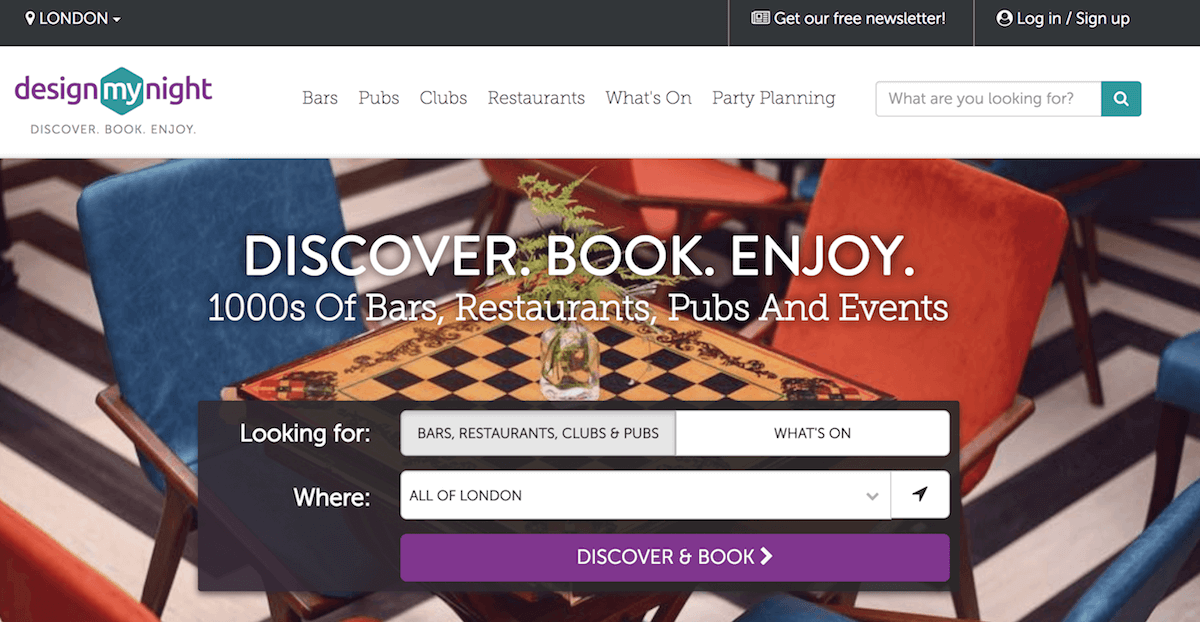This screenshot has width=1200, height=622.
Task: Open the Bars menu
Action: coord(320,98)
